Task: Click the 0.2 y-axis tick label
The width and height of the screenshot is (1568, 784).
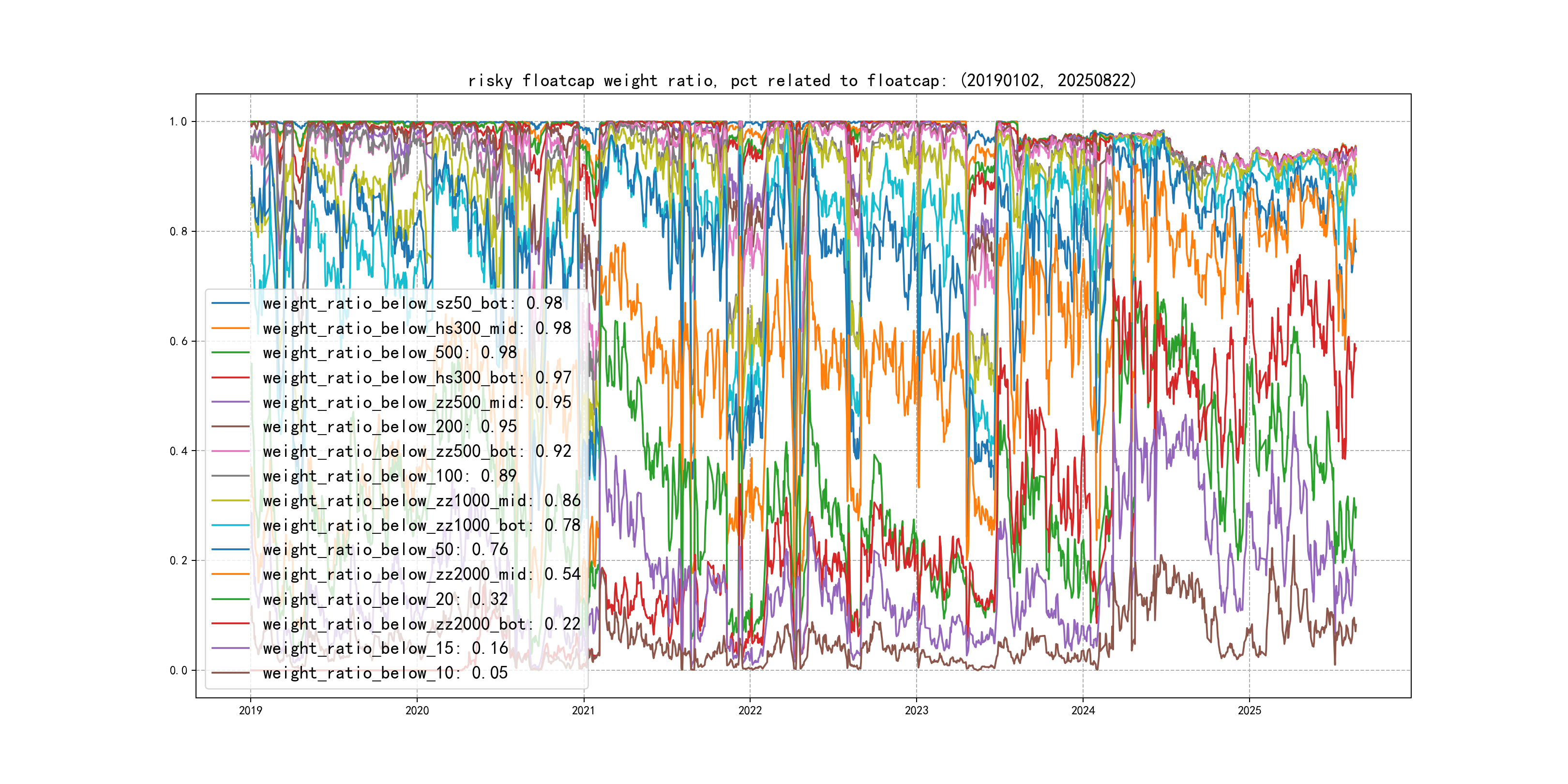Action: click(179, 560)
